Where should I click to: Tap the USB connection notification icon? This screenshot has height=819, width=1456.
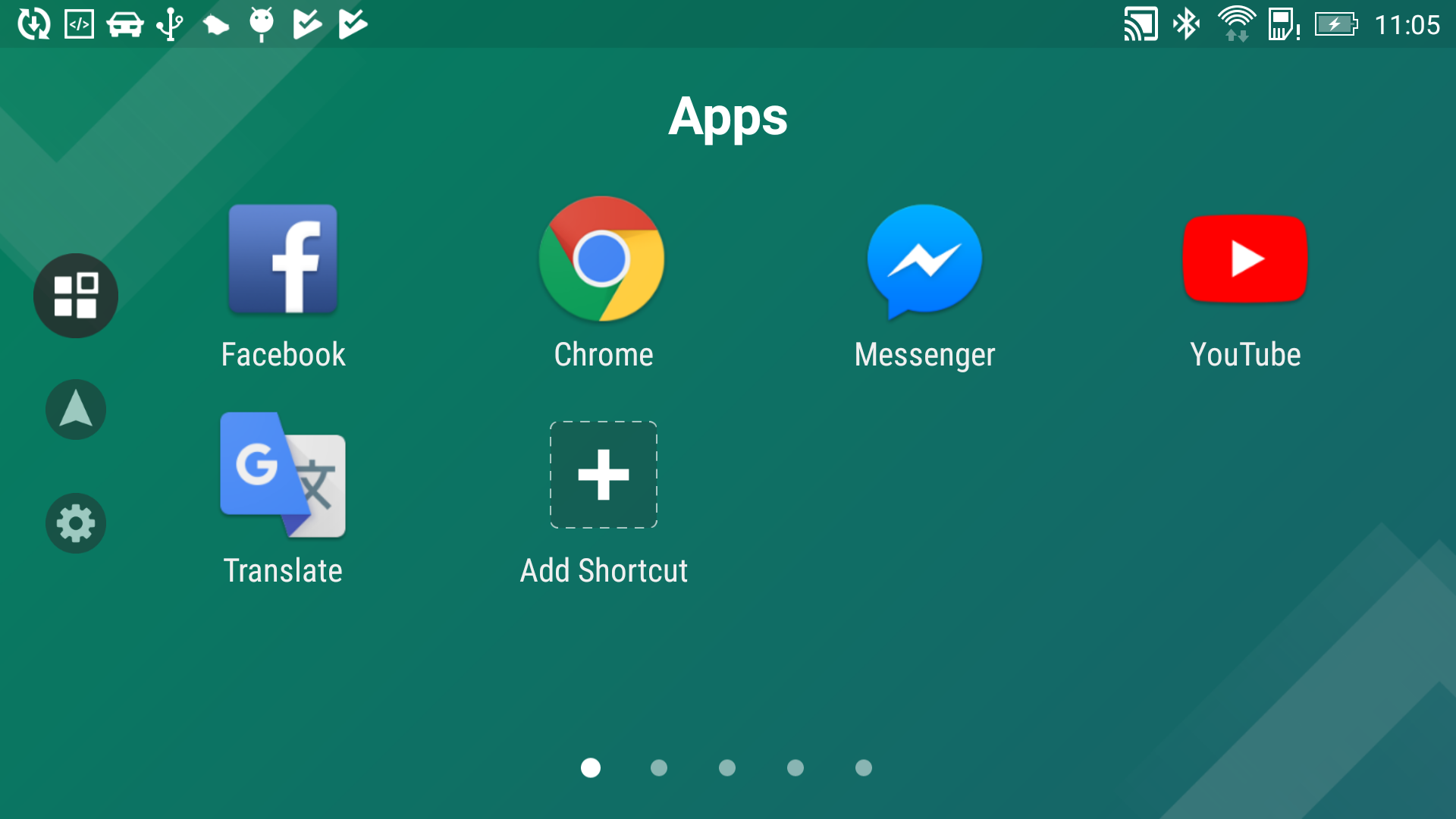click(x=171, y=24)
